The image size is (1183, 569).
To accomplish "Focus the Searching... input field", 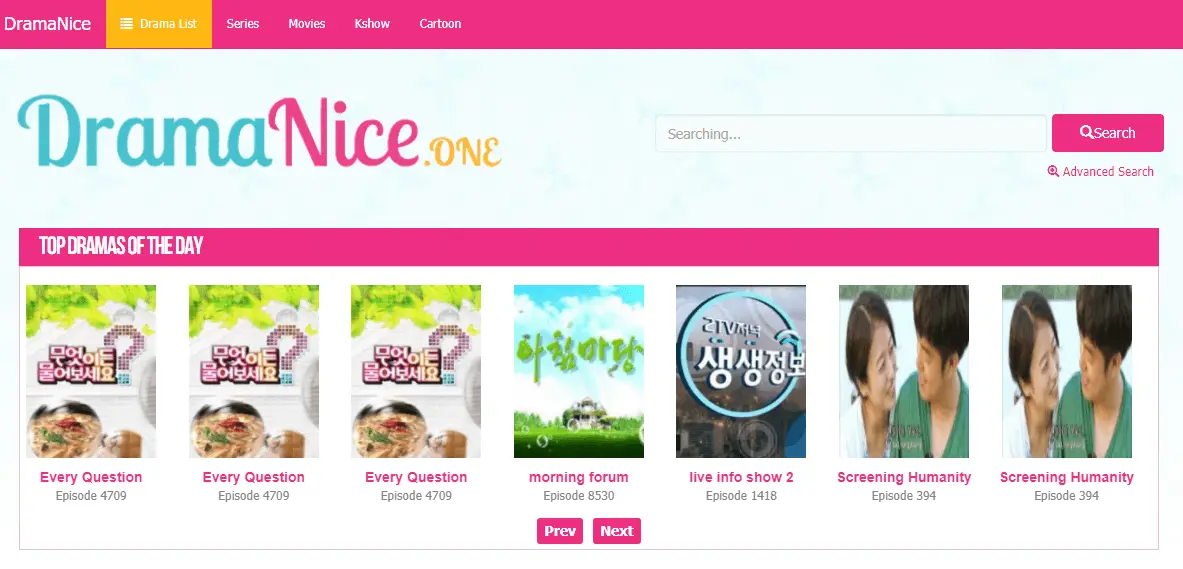I will pos(851,134).
